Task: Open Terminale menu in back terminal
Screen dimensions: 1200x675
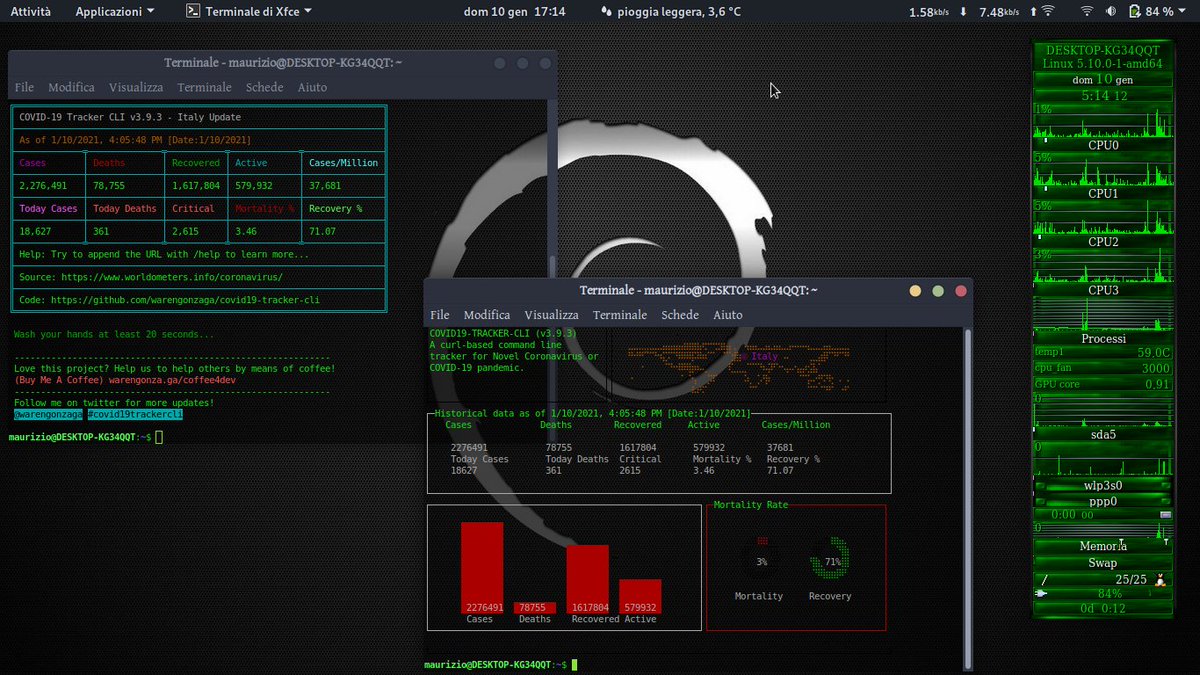Action: 205,87
